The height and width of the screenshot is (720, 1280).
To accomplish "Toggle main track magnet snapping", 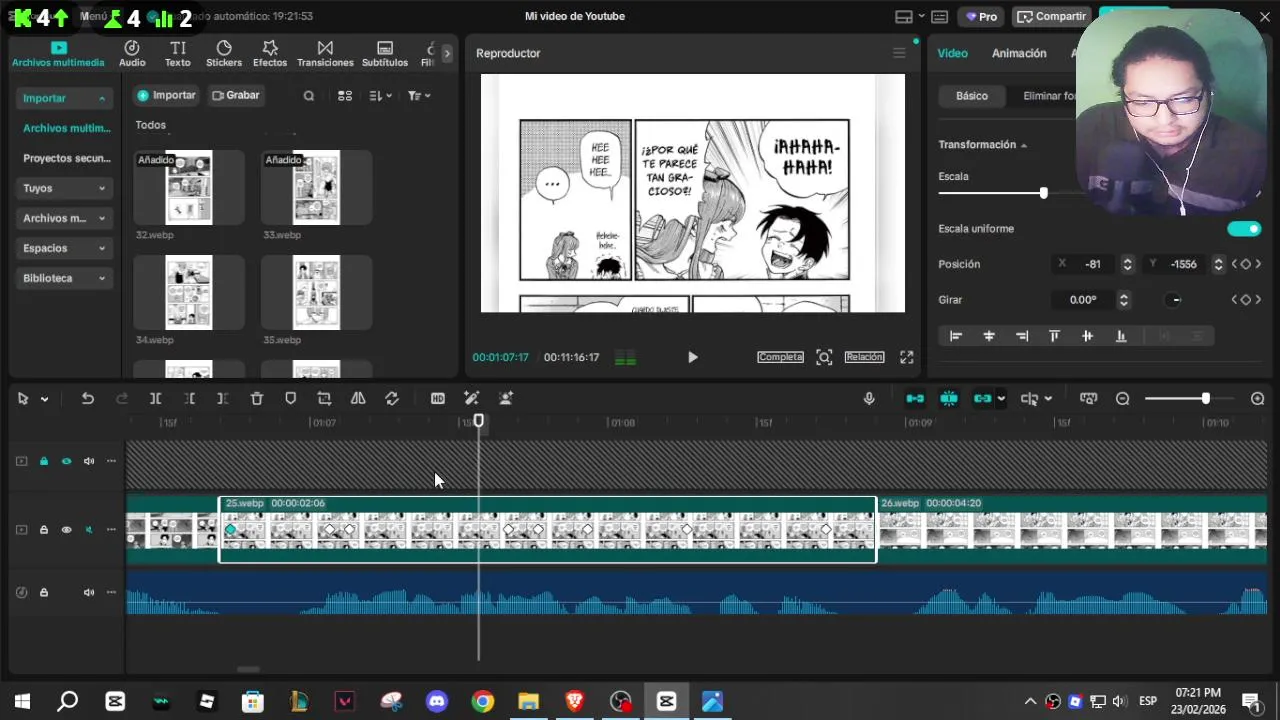I will pyautogui.click(x=915, y=398).
